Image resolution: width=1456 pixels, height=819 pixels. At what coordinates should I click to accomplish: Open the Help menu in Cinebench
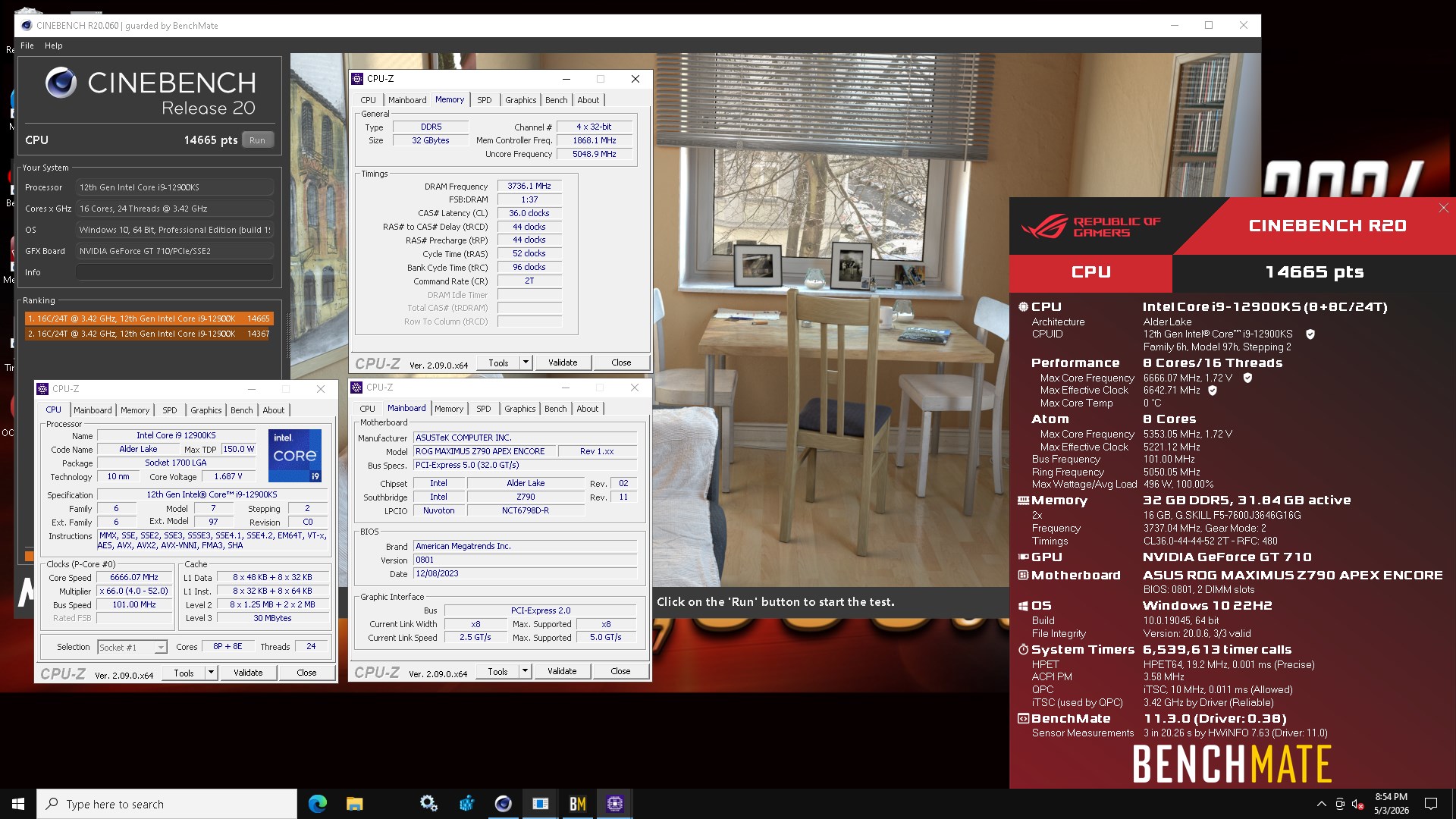click(54, 45)
